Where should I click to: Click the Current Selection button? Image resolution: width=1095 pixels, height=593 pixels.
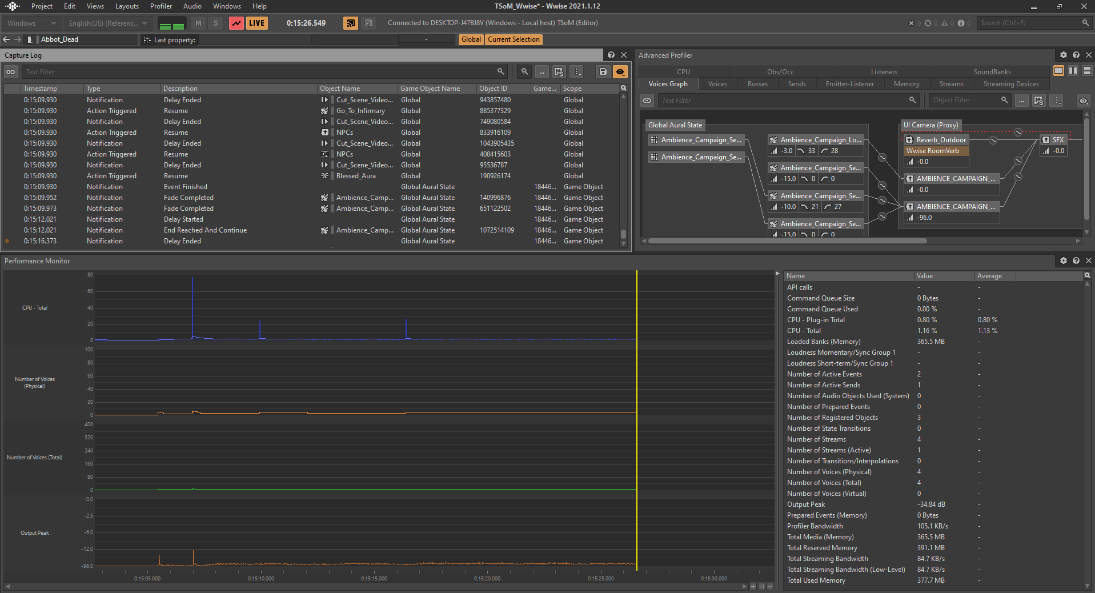[x=514, y=39]
